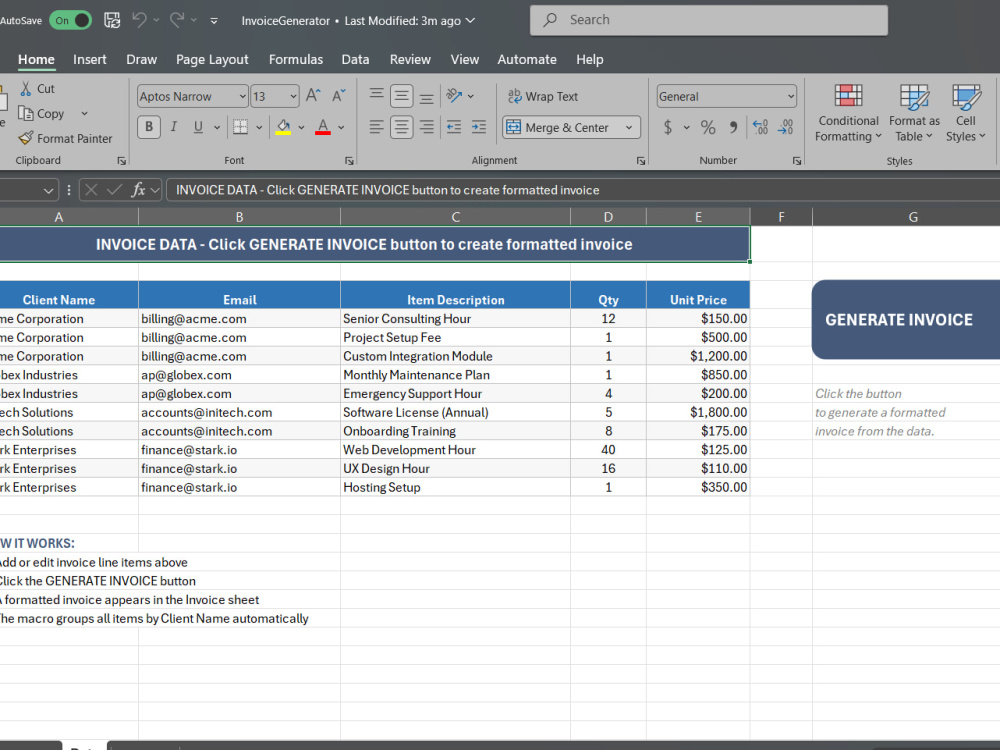Toggle Underline formatting
The height and width of the screenshot is (750, 1000).
coord(198,127)
